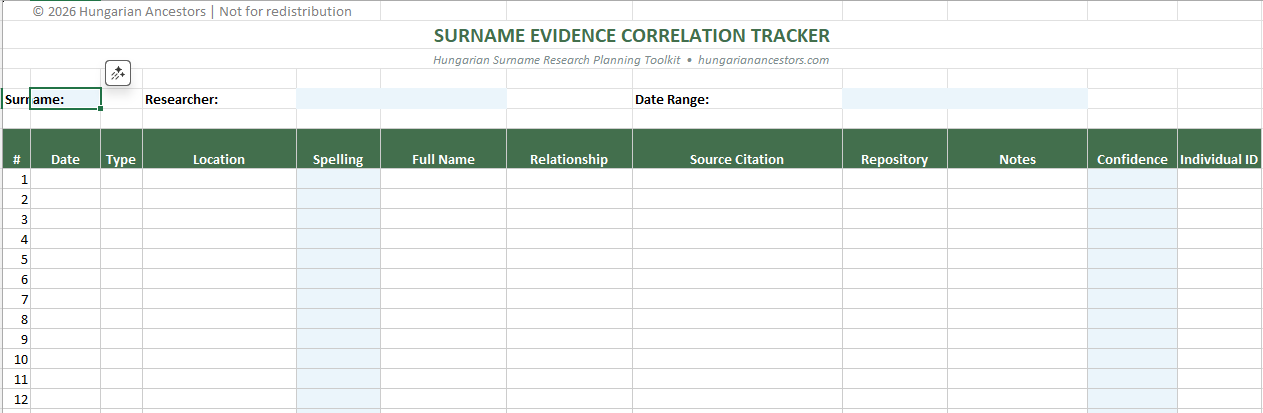The height and width of the screenshot is (413, 1263).
Task: Click the Type column header
Action: tap(121, 159)
